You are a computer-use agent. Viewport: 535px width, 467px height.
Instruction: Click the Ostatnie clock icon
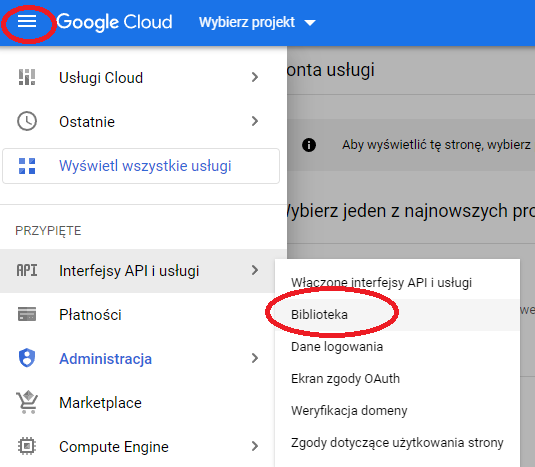coord(27,121)
